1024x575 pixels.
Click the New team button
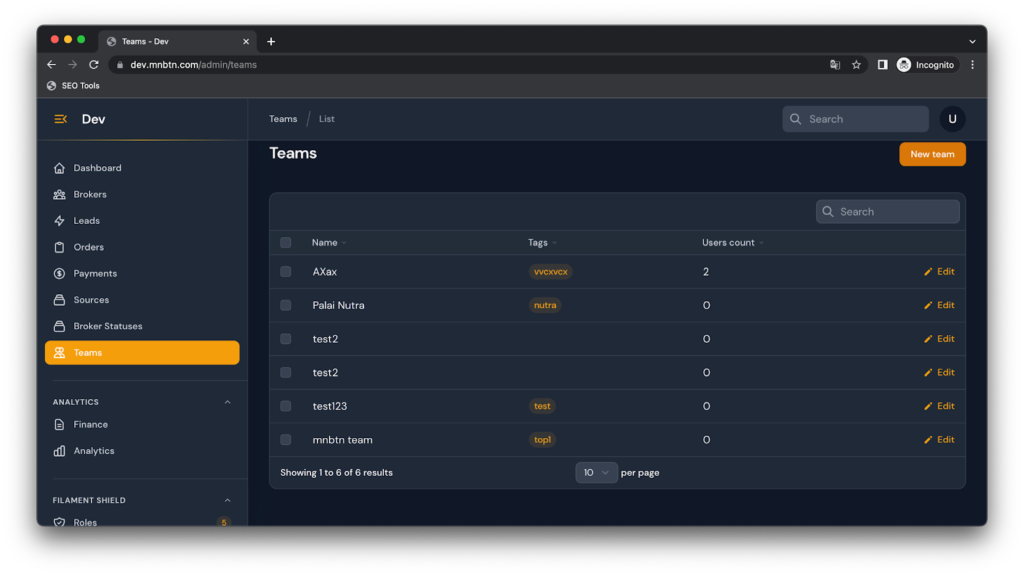coord(932,154)
